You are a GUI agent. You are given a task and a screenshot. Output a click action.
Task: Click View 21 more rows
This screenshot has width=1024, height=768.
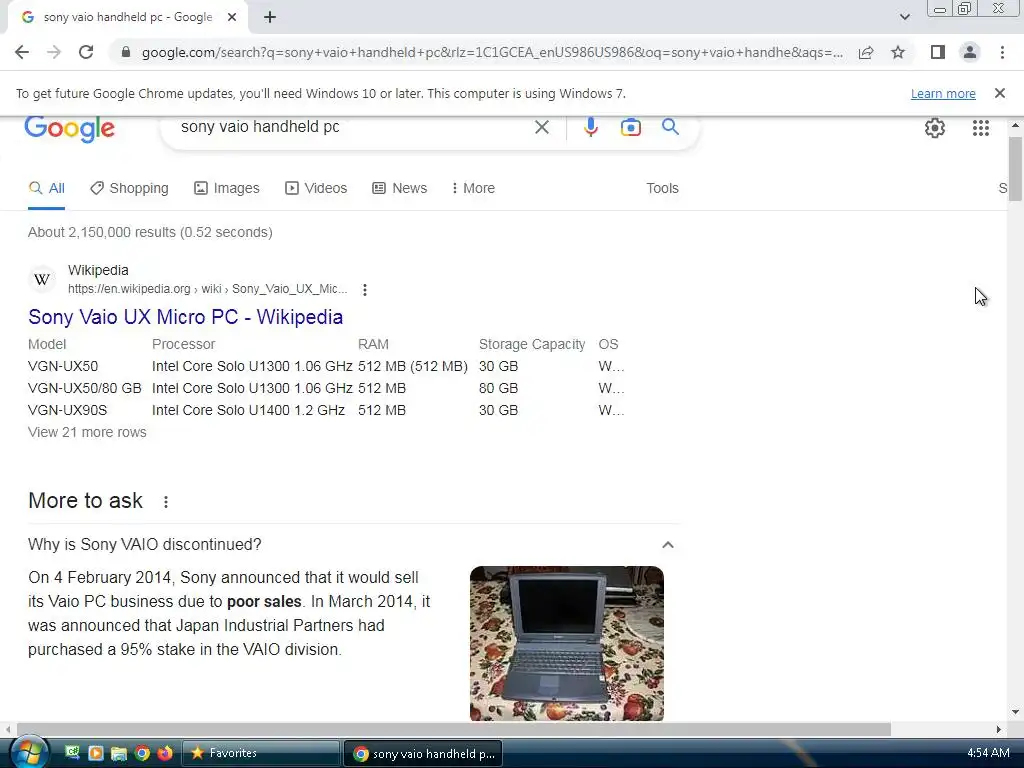point(87,432)
